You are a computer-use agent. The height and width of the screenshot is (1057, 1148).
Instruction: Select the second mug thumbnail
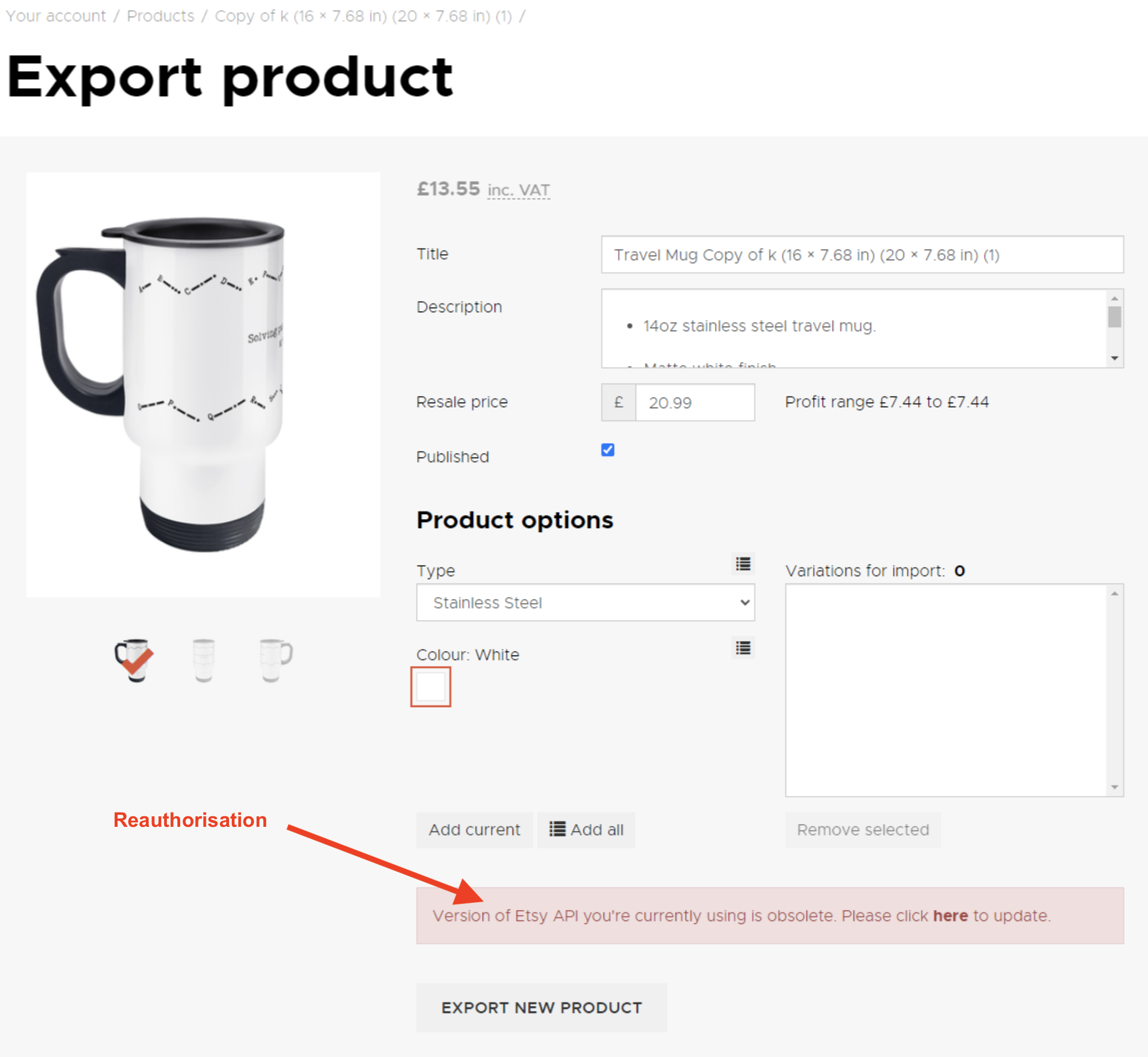[204, 660]
